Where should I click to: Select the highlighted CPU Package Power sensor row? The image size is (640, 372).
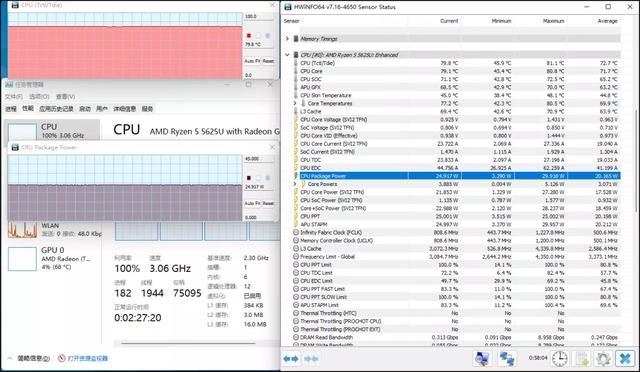tap(458, 176)
